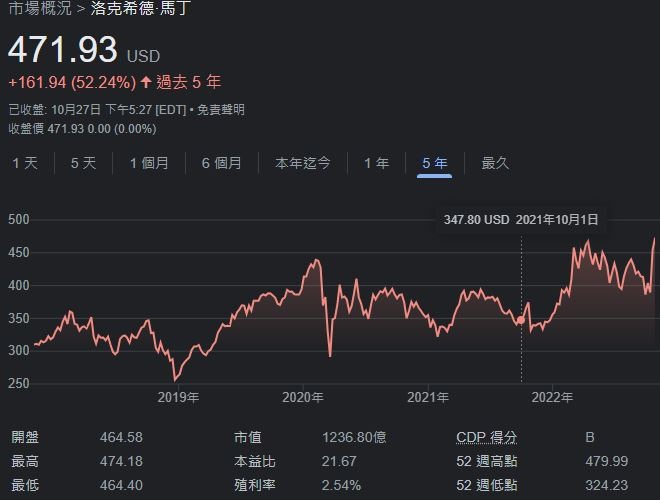Click the 本益比 value 21.67

click(339, 462)
